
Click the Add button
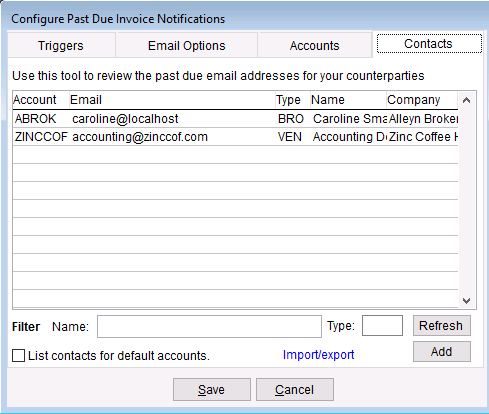pos(442,351)
